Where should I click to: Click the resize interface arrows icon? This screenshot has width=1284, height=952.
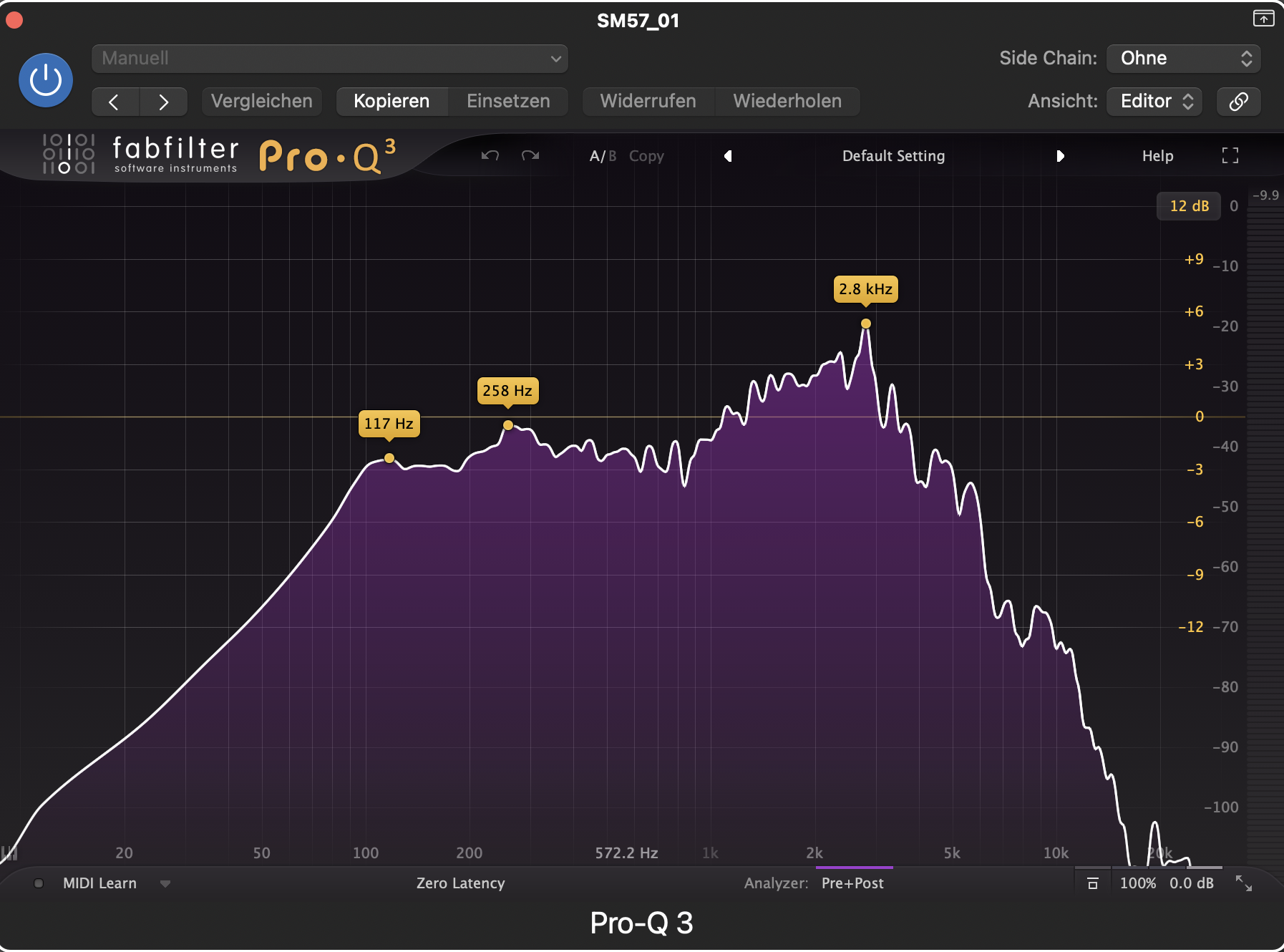(1244, 883)
